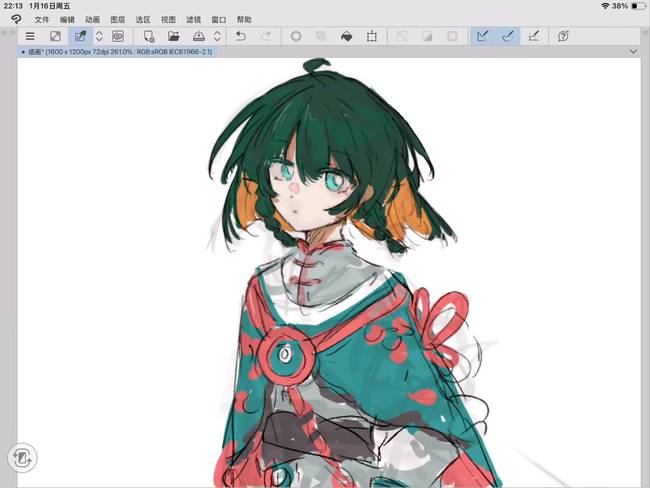Toggle snap to ruler
The width and height of the screenshot is (650, 488).
pos(482,36)
